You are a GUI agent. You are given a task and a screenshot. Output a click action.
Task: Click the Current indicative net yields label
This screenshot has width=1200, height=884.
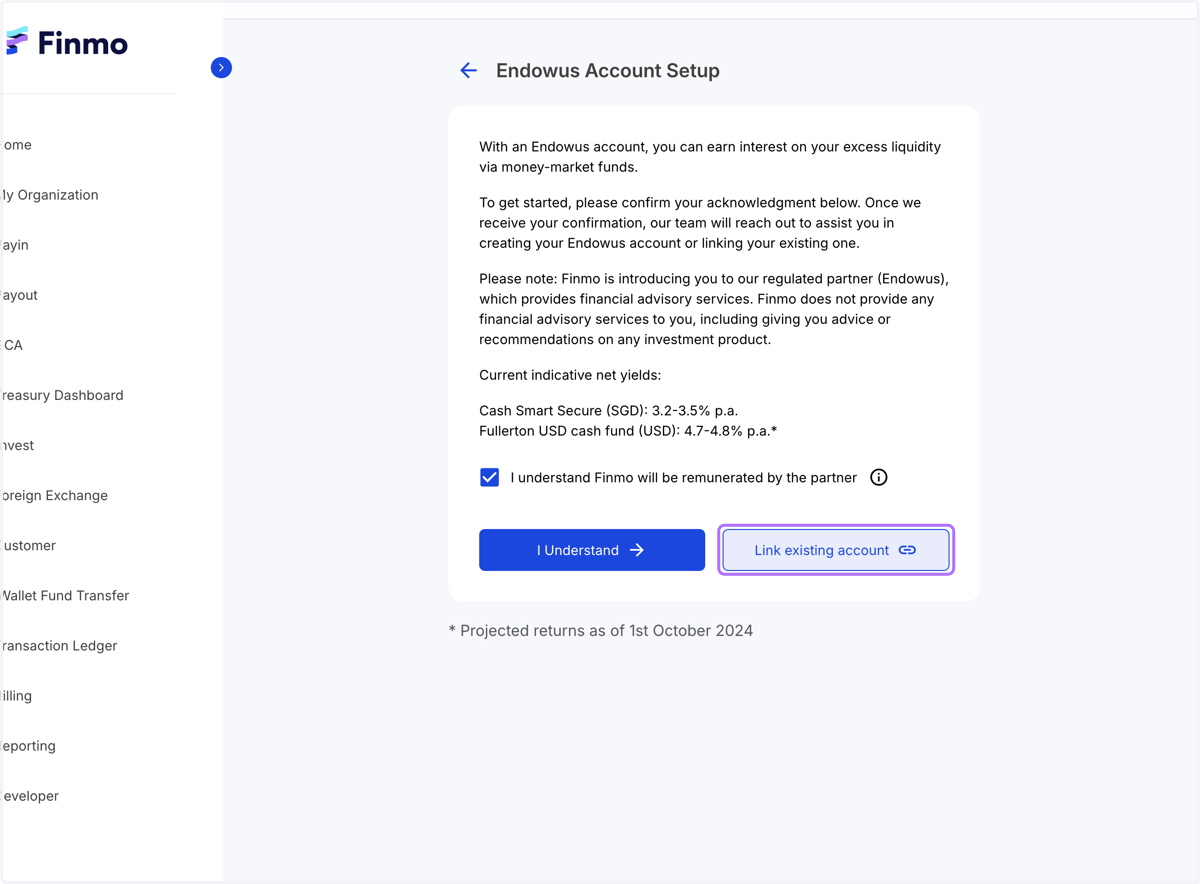(570, 375)
